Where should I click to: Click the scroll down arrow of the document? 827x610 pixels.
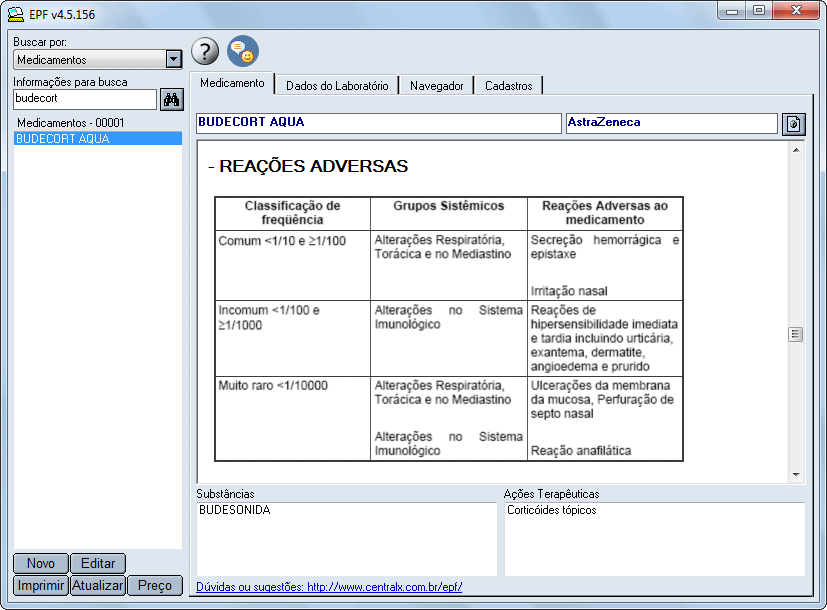coord(796,475)
